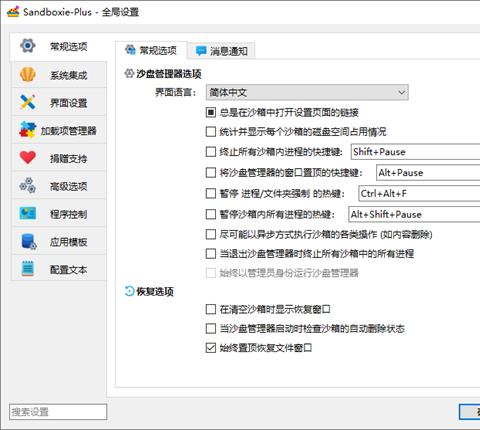Enable 当退出沙盘管理器时终止所有沙箱中的所有进程
The image size is (480, 430).
(x=211, y=254)
